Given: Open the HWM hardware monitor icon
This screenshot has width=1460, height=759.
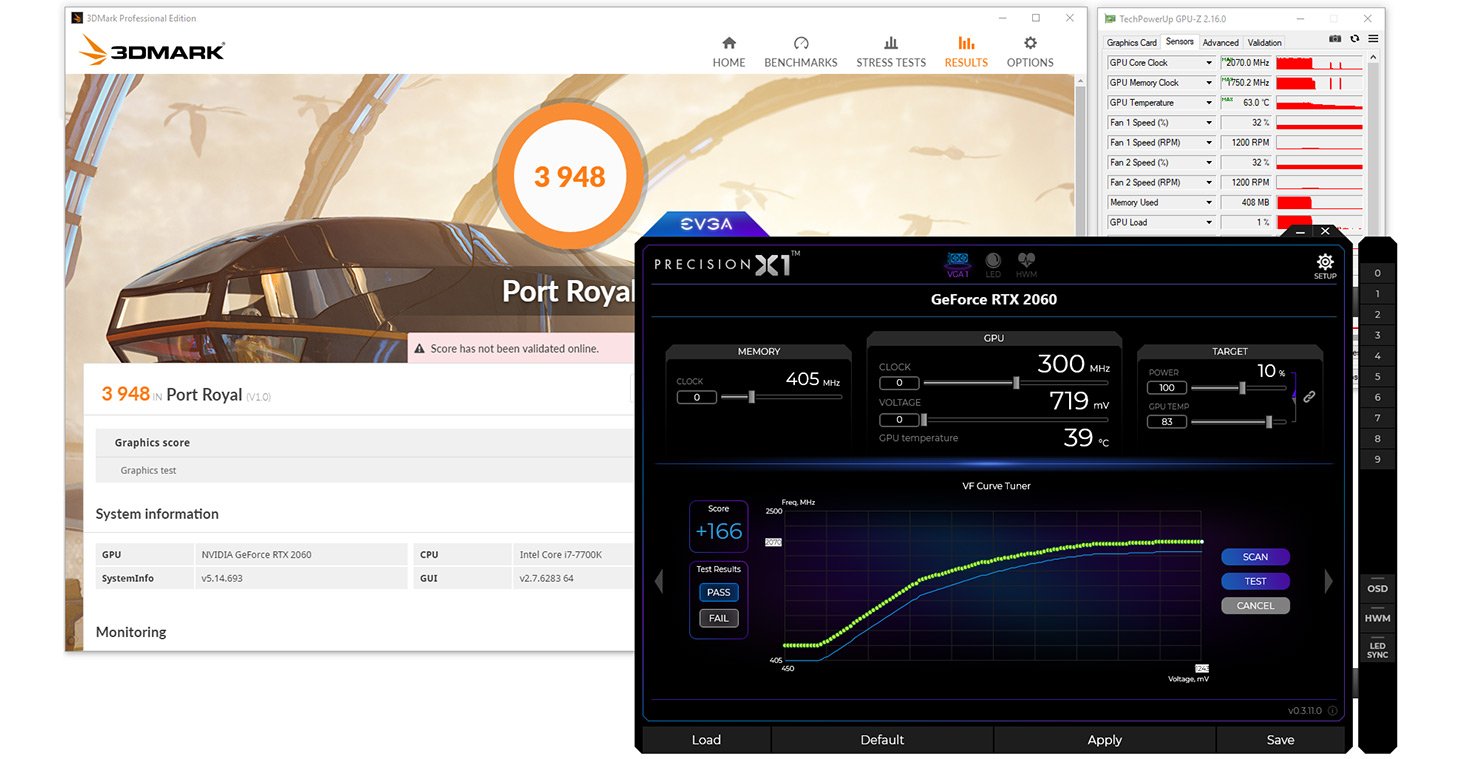Looking at the screenshot, I should pyautogui.click(x=1026, y=264).
